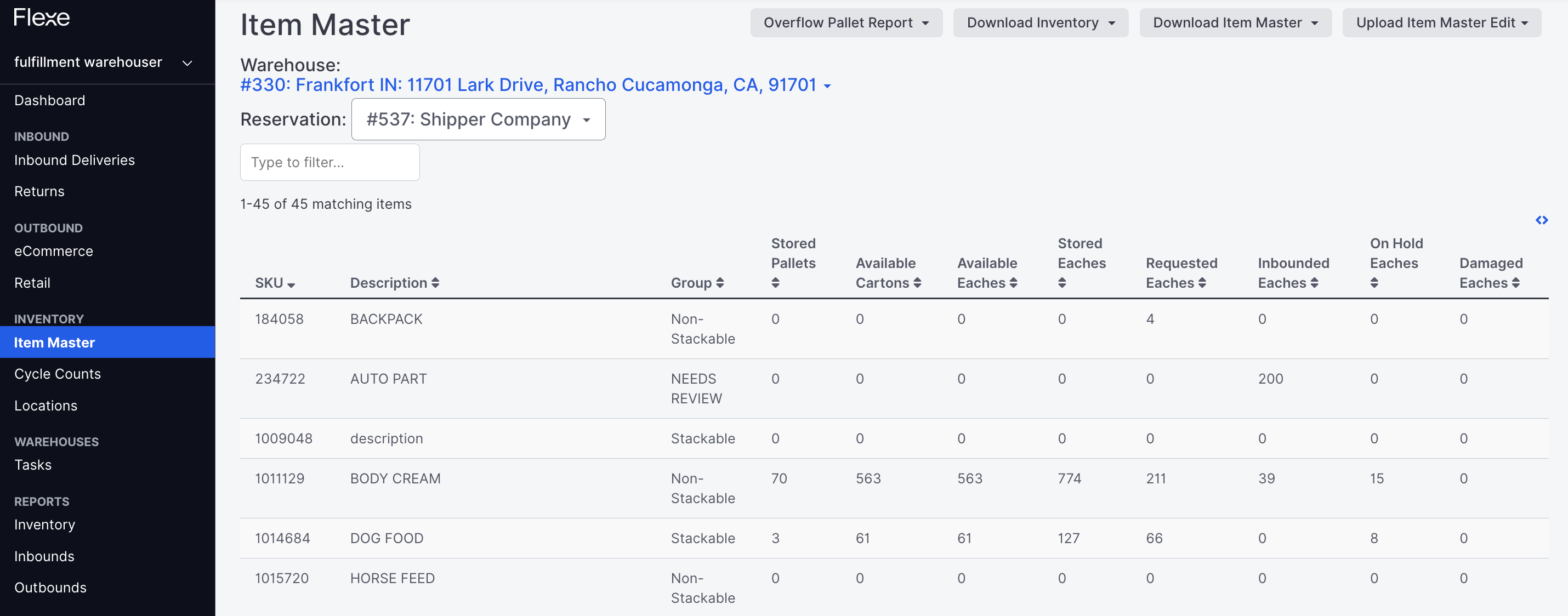Screen dimensions: 1568x616
Task: Open Upload Item Master Edit dropdown
Action: tap(1441, 23)
